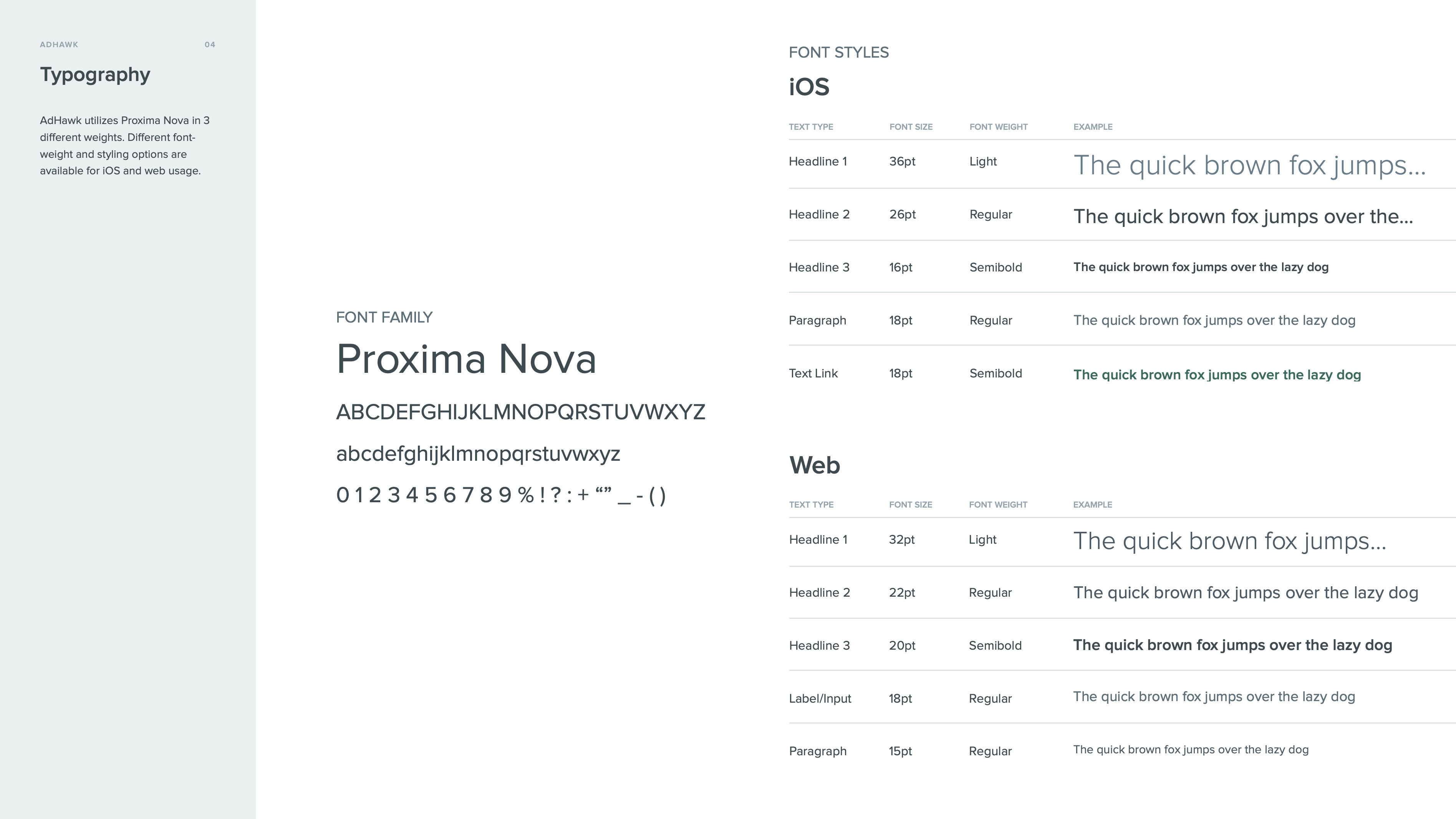Viewport: 1456px width, 819px height.
Task: Click the green Text Link example sentence
Action: tap(1217, 375)
